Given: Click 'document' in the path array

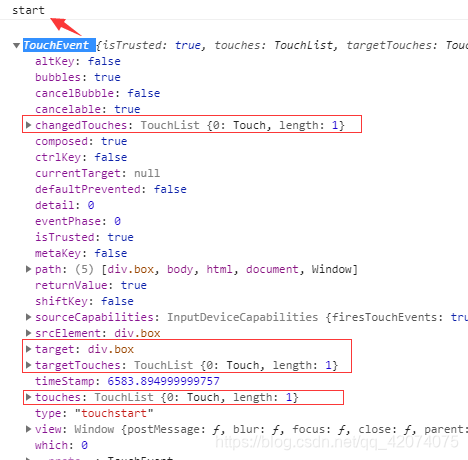Looking at the screenshot, I should coord(272,269).
